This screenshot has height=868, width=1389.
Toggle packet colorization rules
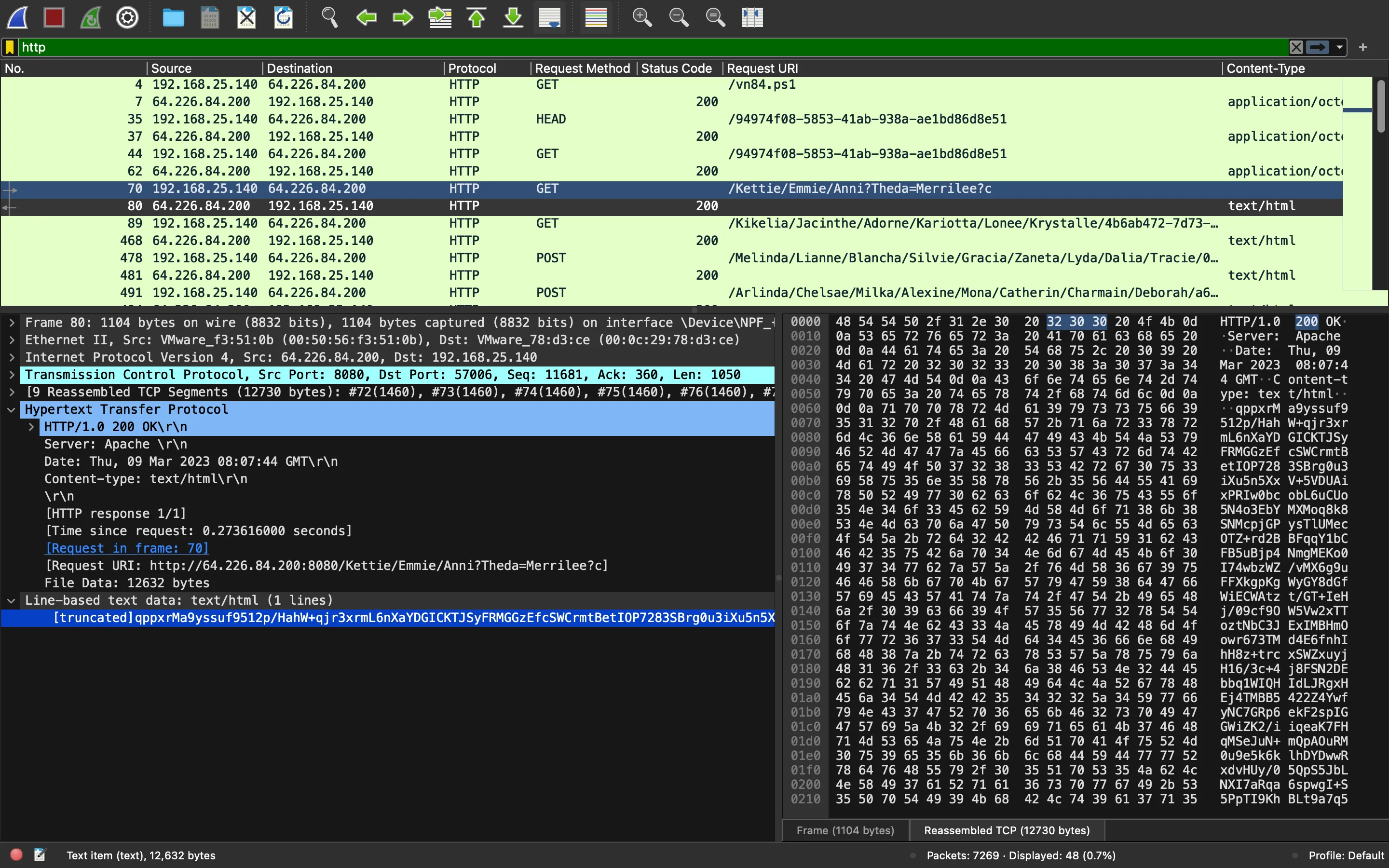coord(596,18)
